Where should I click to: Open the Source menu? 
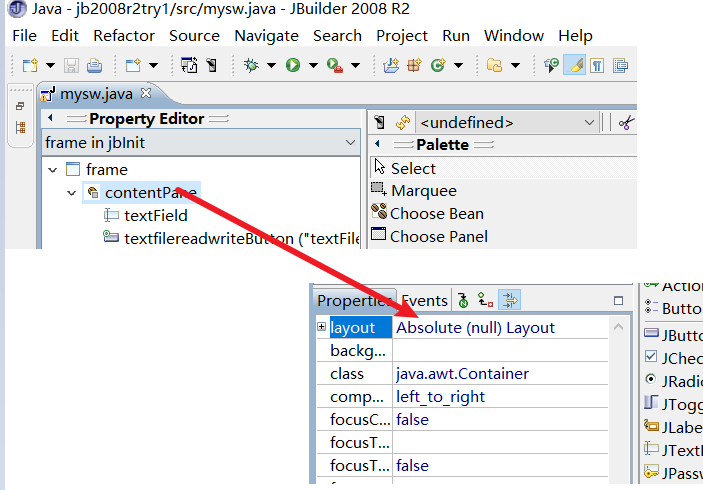pos(195,36)
